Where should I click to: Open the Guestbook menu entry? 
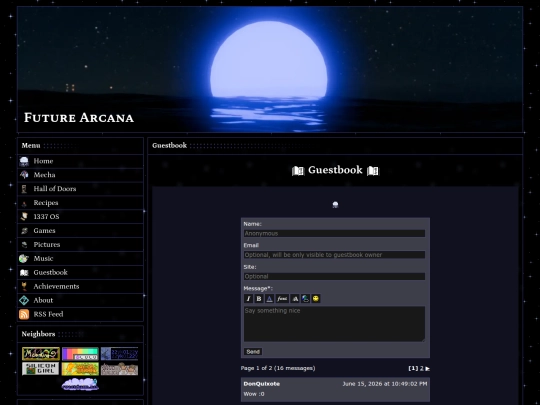pyautogui.click(x=51, y=272)
